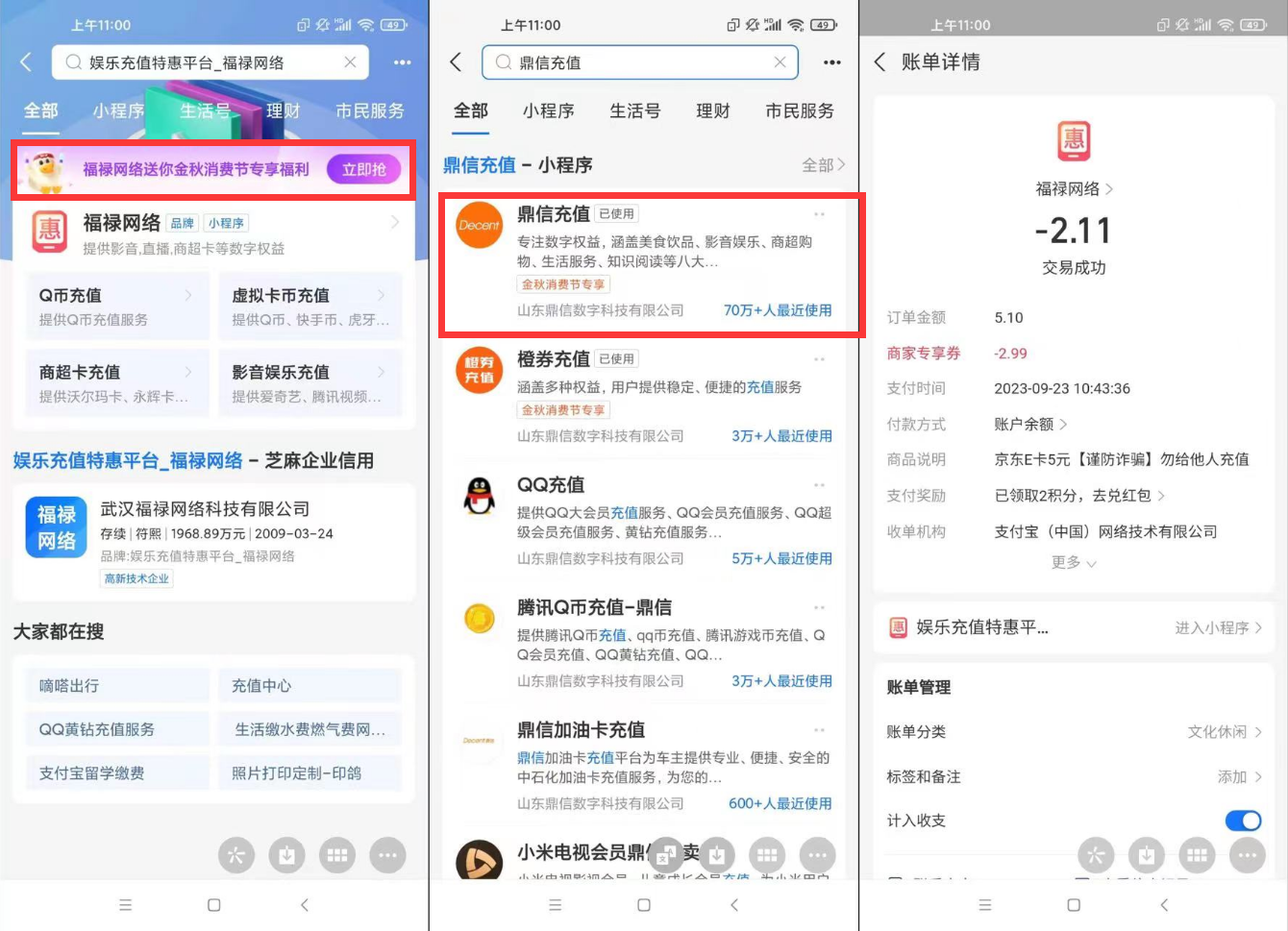Screen dimensions: 1288x931
Task: Open the 腾讯Q币充值-鼎信 coin icon
Action: coord(479,618)
